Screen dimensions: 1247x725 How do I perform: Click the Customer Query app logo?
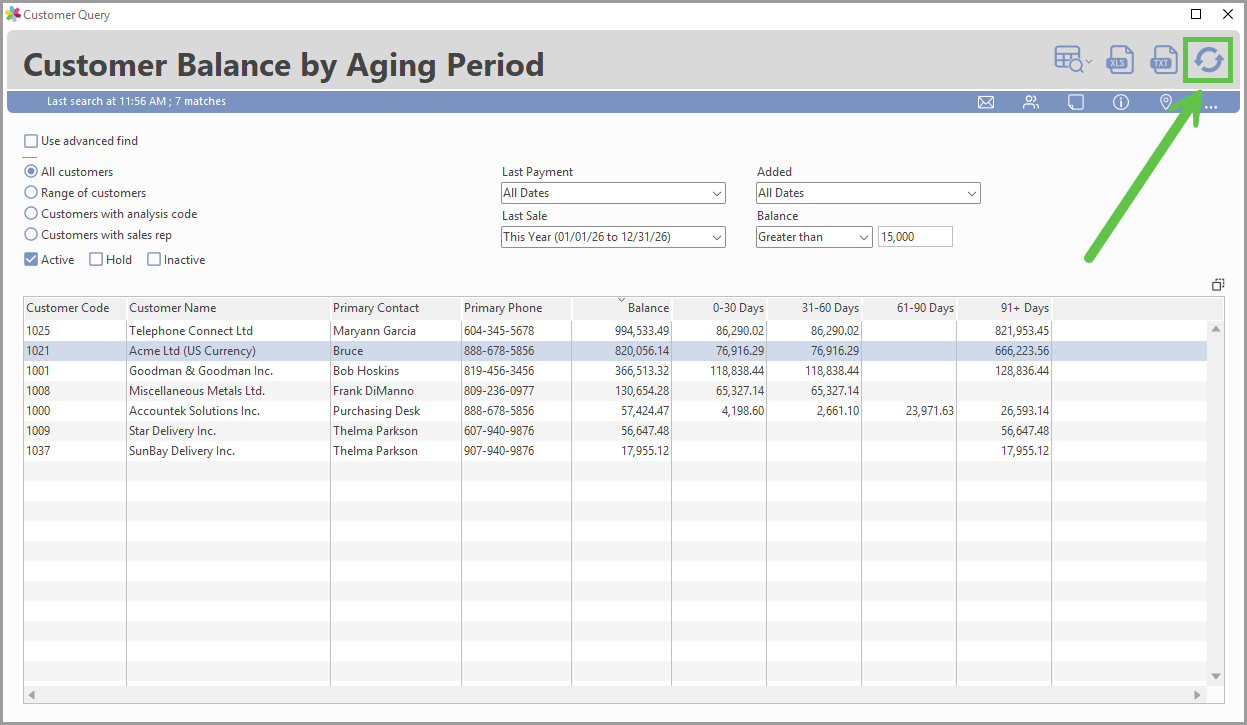click(x=13, y=14)
